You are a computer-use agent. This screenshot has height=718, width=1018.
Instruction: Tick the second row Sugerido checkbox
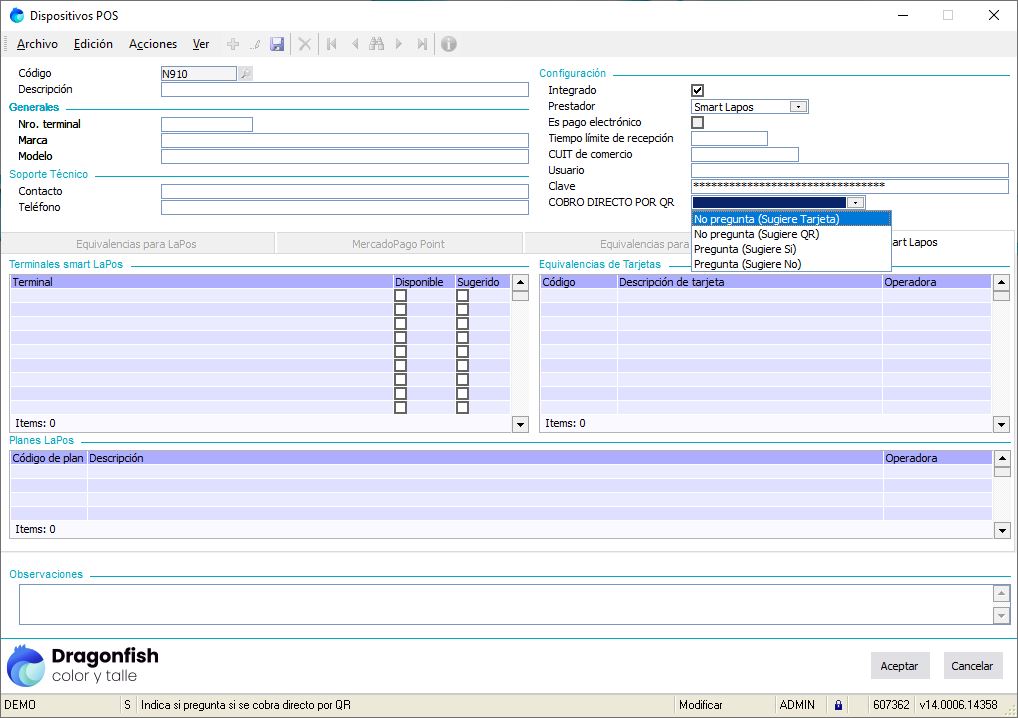[x=462, y=310]
